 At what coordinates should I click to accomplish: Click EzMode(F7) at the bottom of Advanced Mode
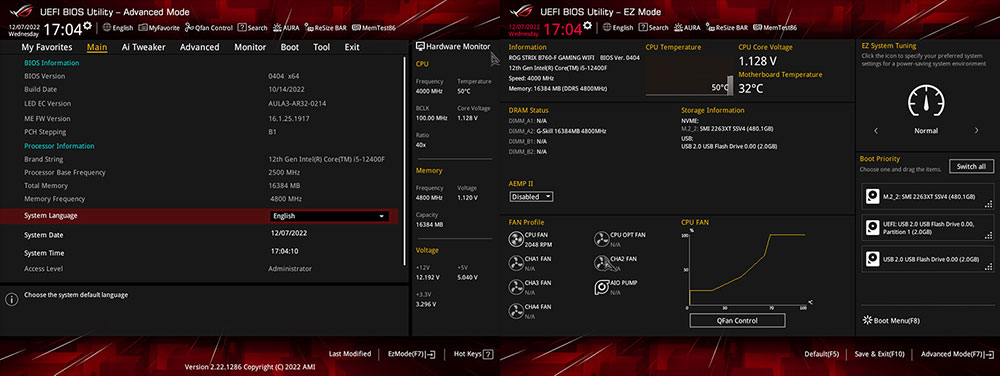tap(411, 354)
